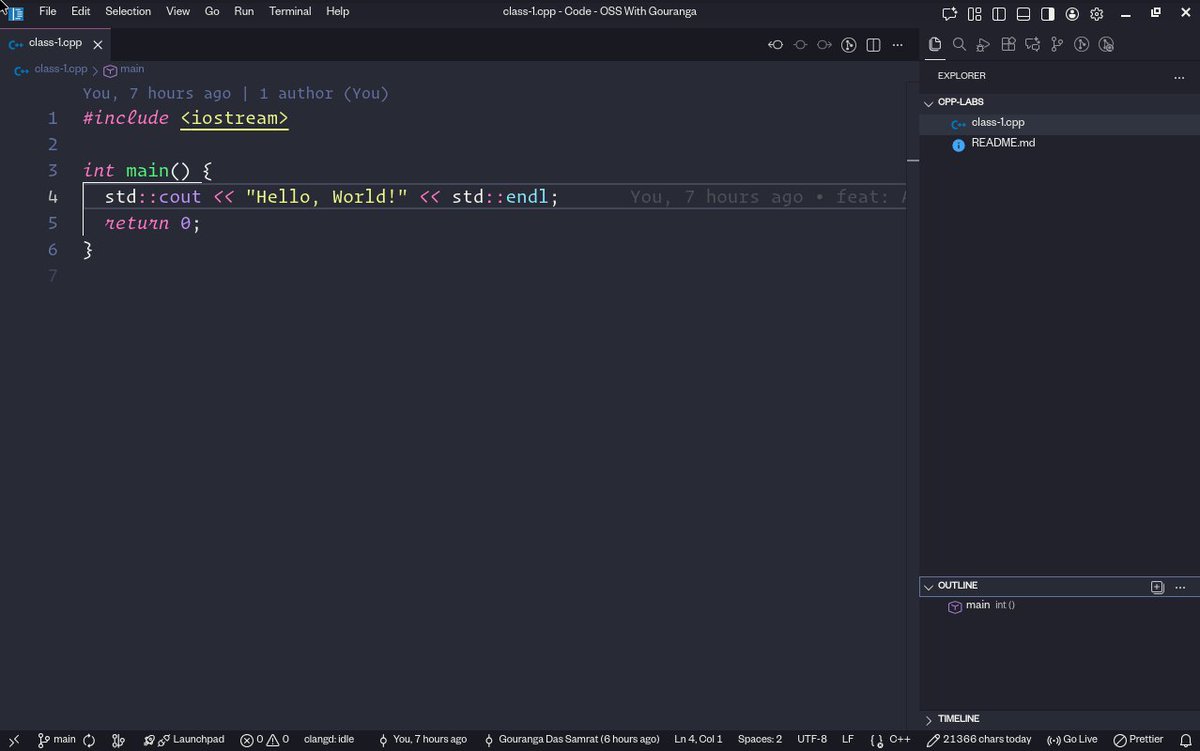1200x751 pixels.
Task: Click the errors and warnings count
Action: pyautogui.click(x=265, y=740)
